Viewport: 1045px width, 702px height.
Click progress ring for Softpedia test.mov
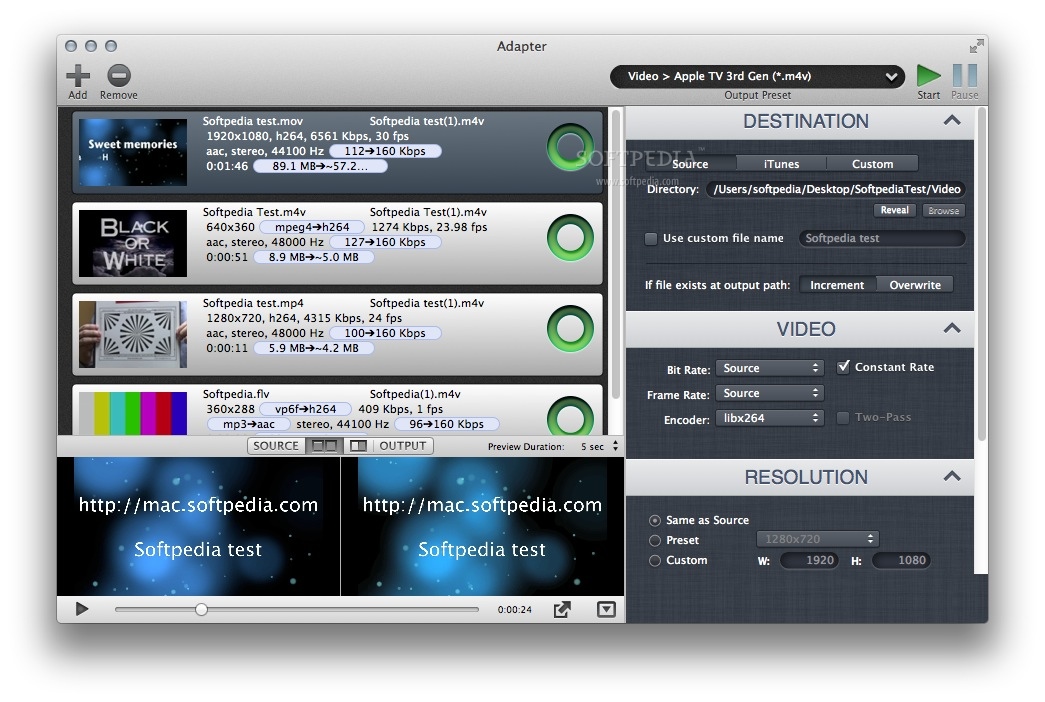coord(570,147)
